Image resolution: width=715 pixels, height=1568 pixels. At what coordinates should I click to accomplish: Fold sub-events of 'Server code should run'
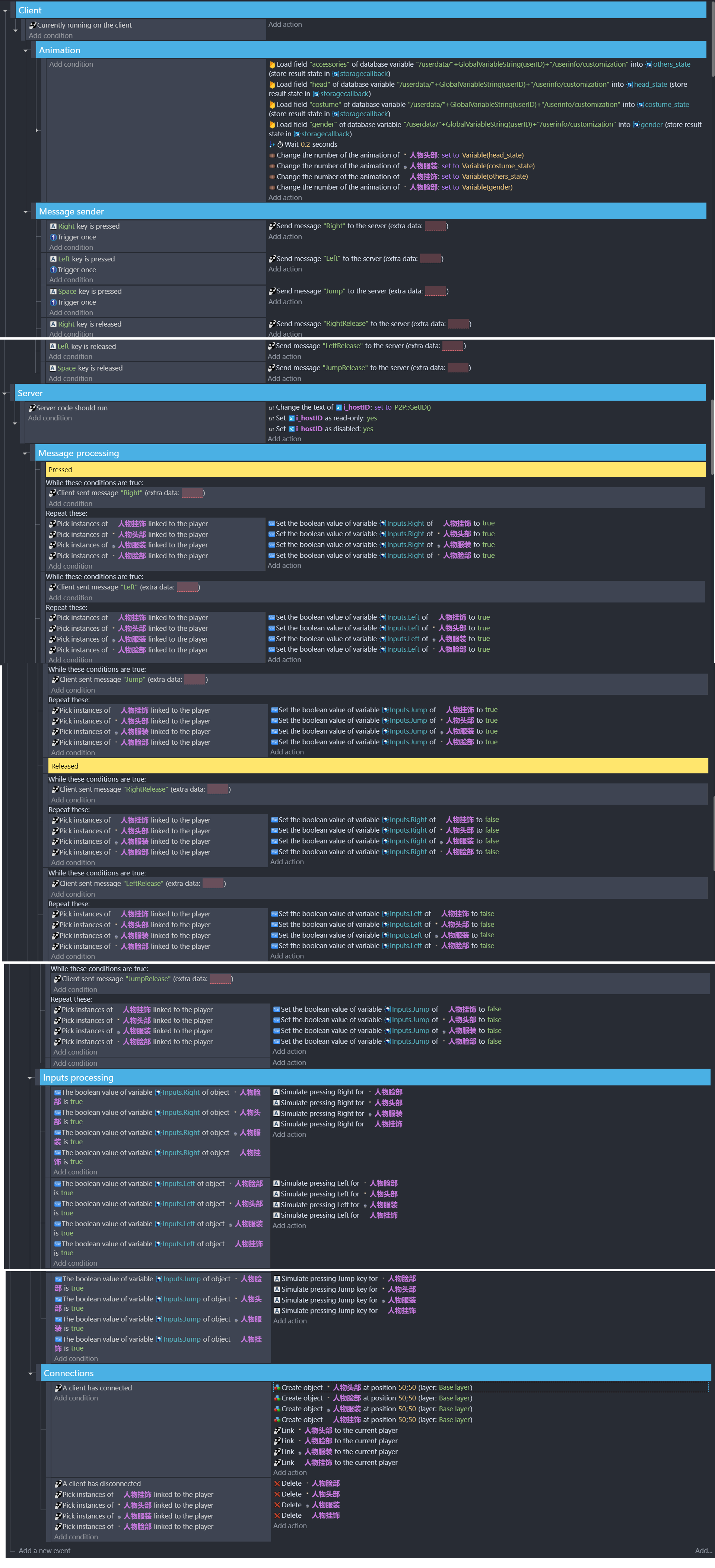[x=15, y=423]
